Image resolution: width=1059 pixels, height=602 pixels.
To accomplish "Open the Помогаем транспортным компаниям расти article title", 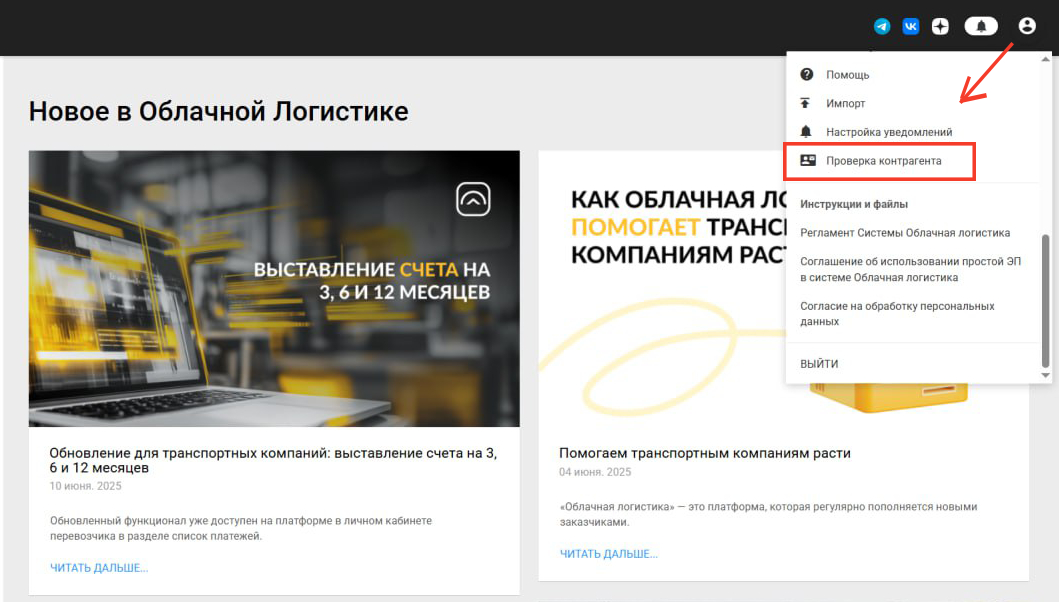I will coord(704,453).
